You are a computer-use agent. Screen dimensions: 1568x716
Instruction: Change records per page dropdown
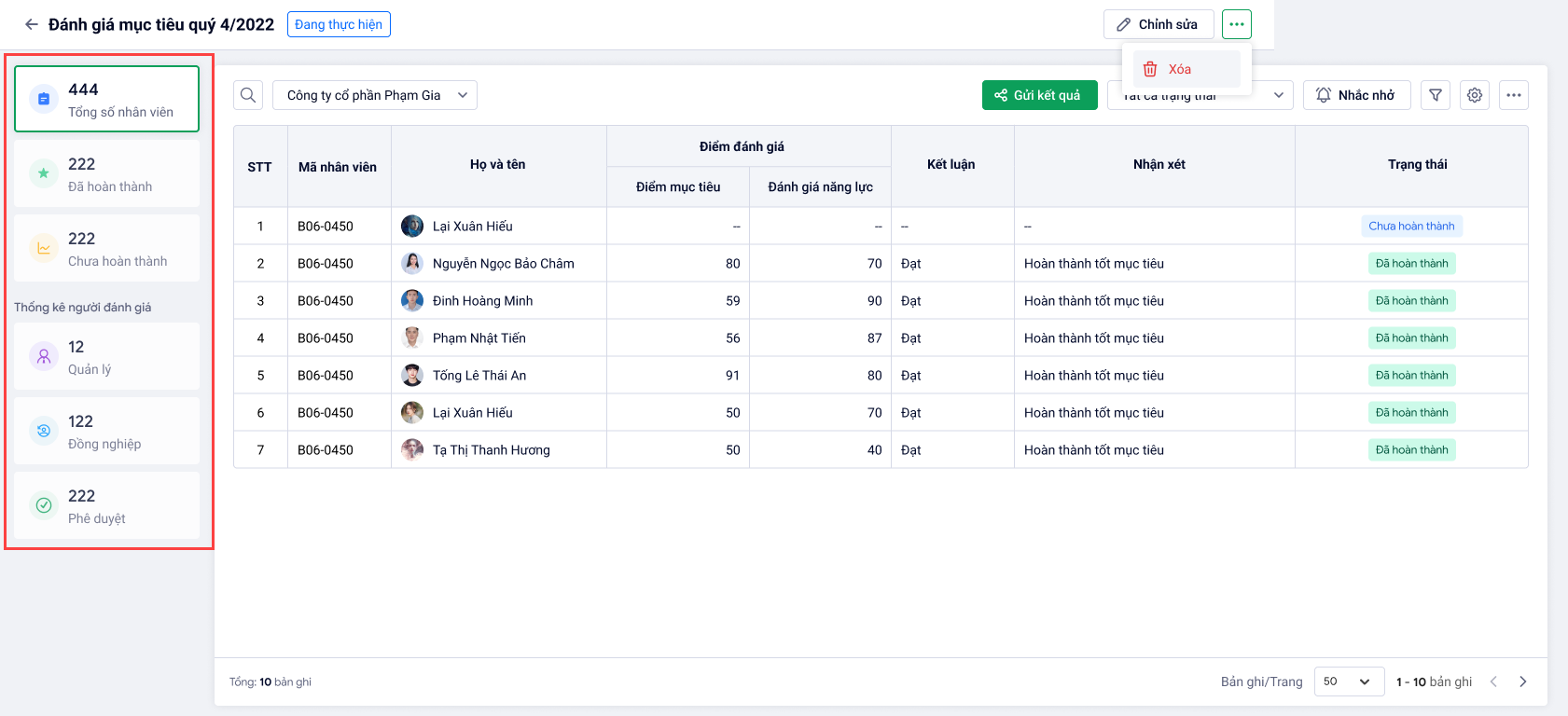[1348, 682]
